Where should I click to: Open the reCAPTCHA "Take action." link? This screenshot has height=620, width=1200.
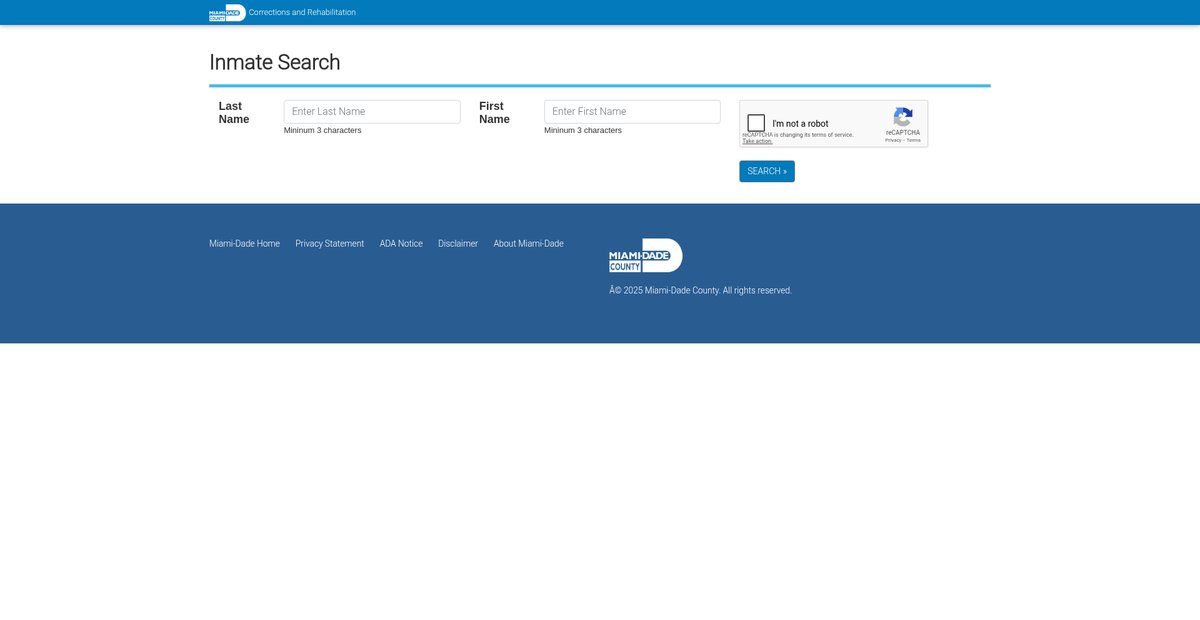point(757,141)
